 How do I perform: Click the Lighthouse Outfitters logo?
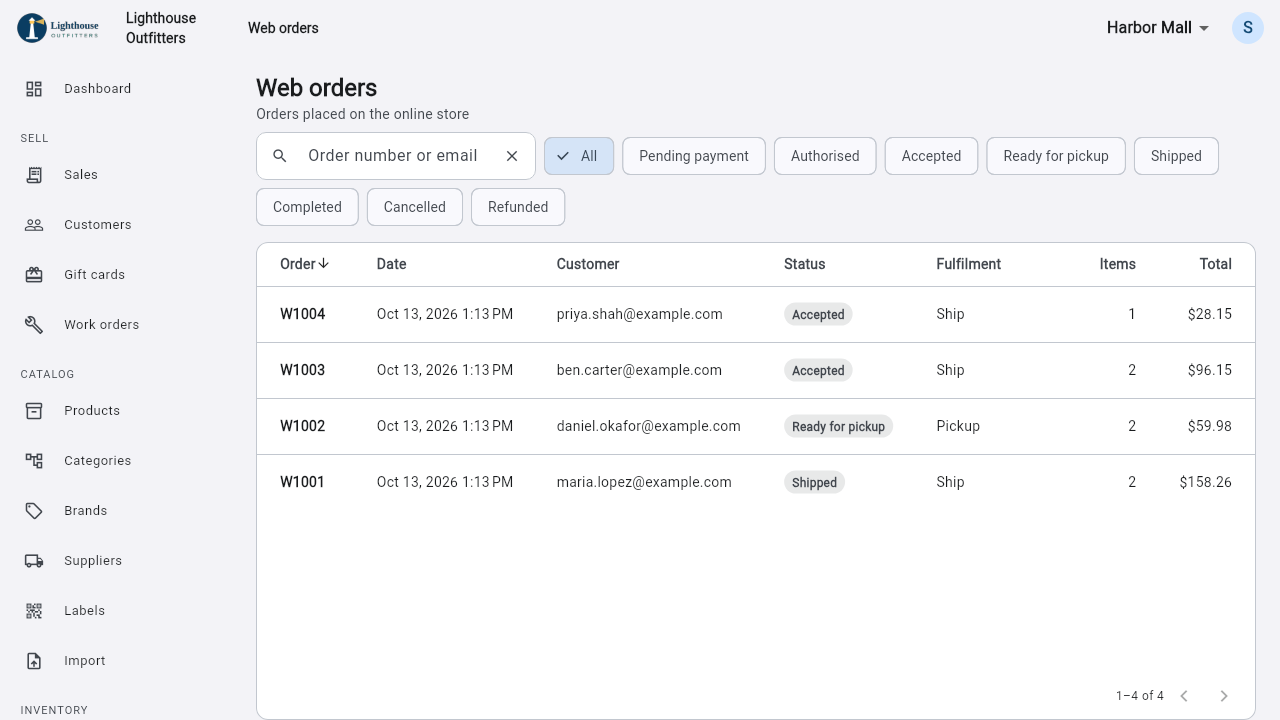click(59, 28)
